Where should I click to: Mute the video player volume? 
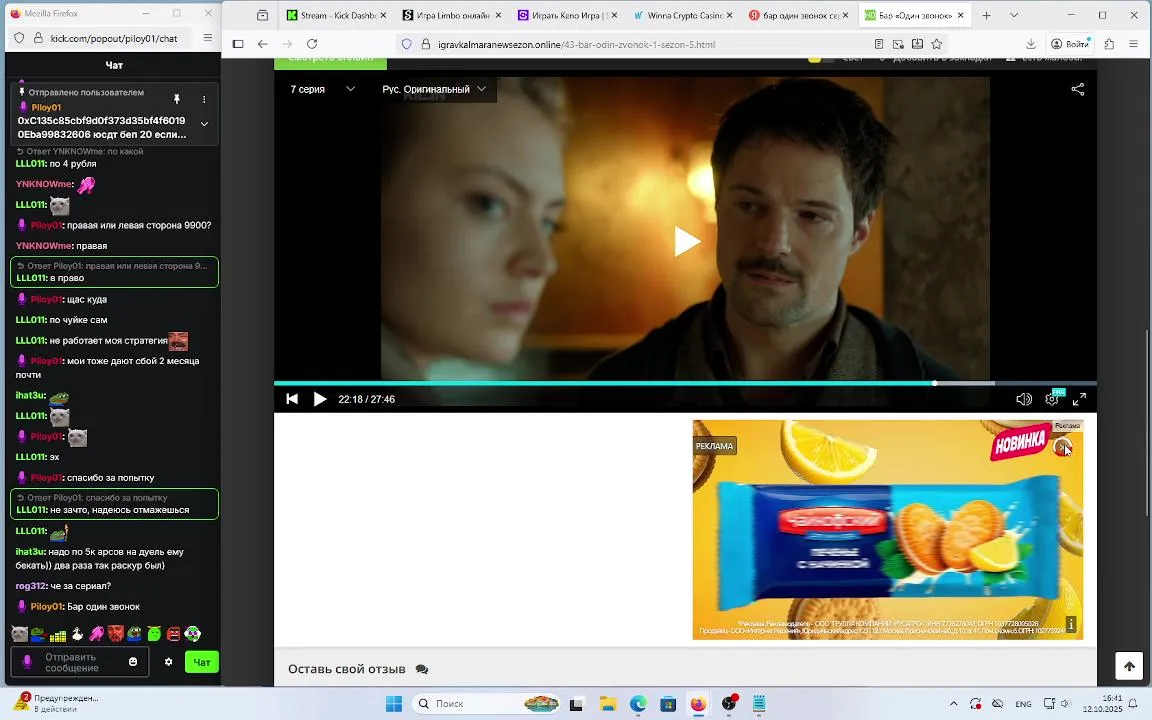coord(1023,399)
